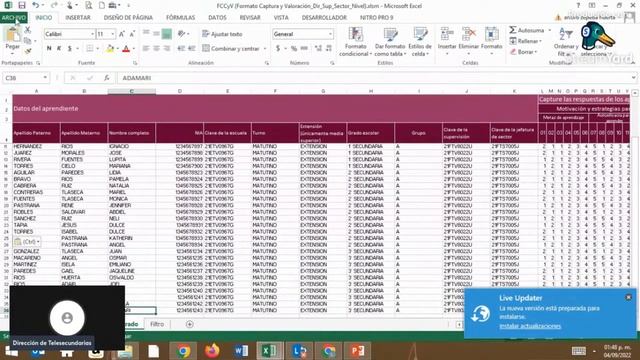Copy format with the format painter brush
This screenshot has width=640, height=360.
click(27, 51)
